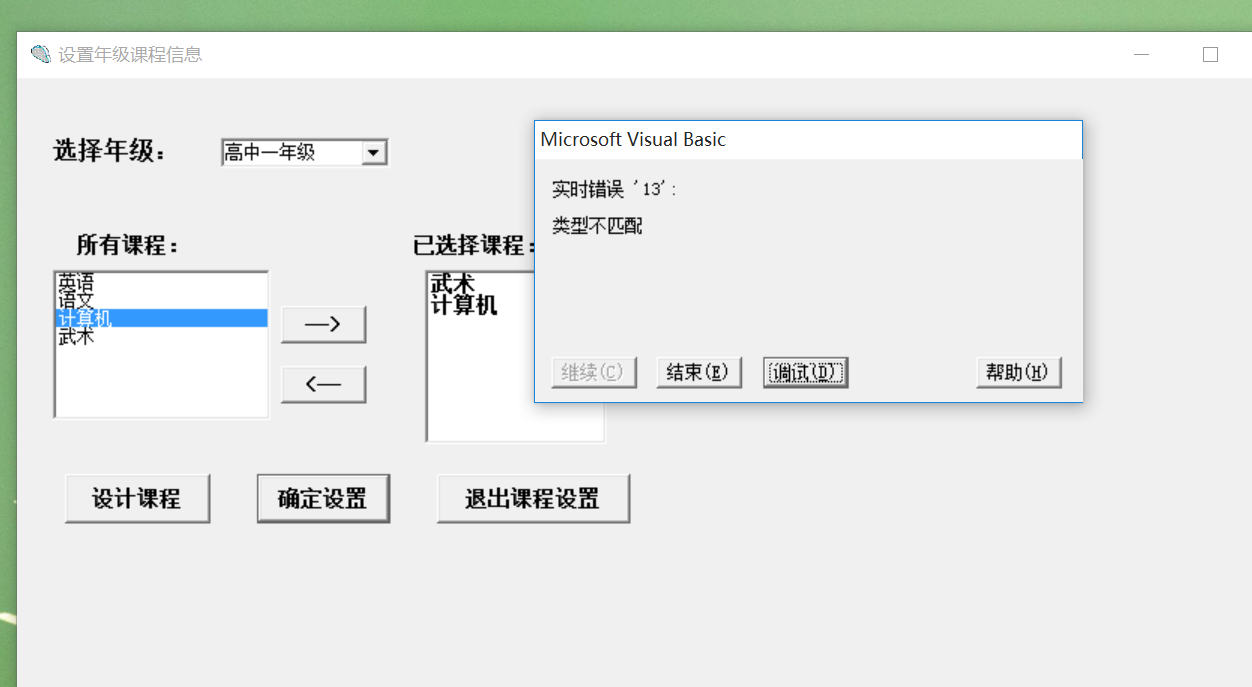Click the 确定设置 button
Screen dimensions: 1252x687
[x=323, y=498]
